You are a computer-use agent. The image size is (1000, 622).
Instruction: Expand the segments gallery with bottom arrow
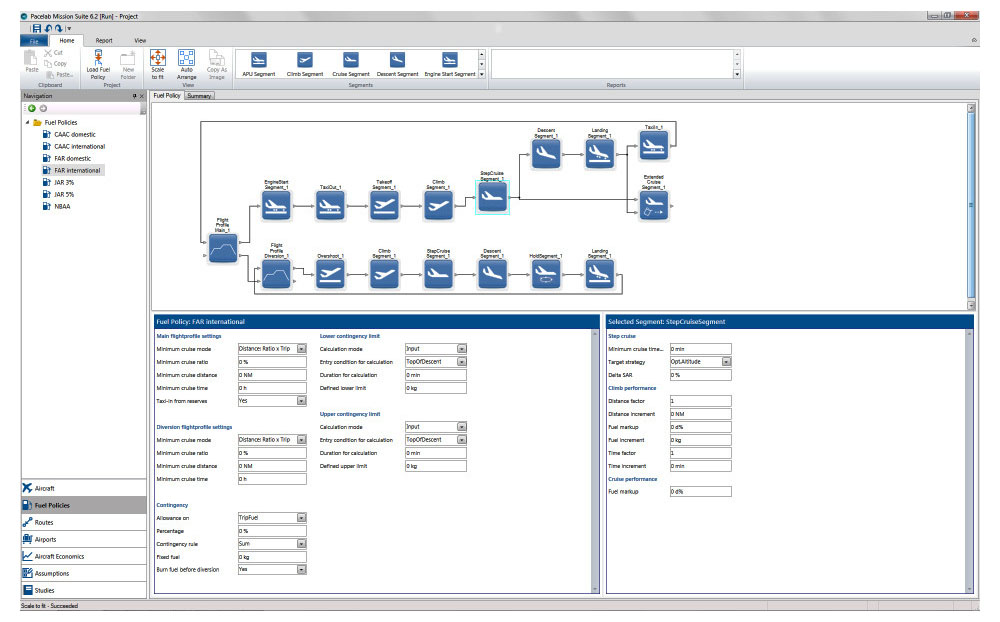coord(482,75)
